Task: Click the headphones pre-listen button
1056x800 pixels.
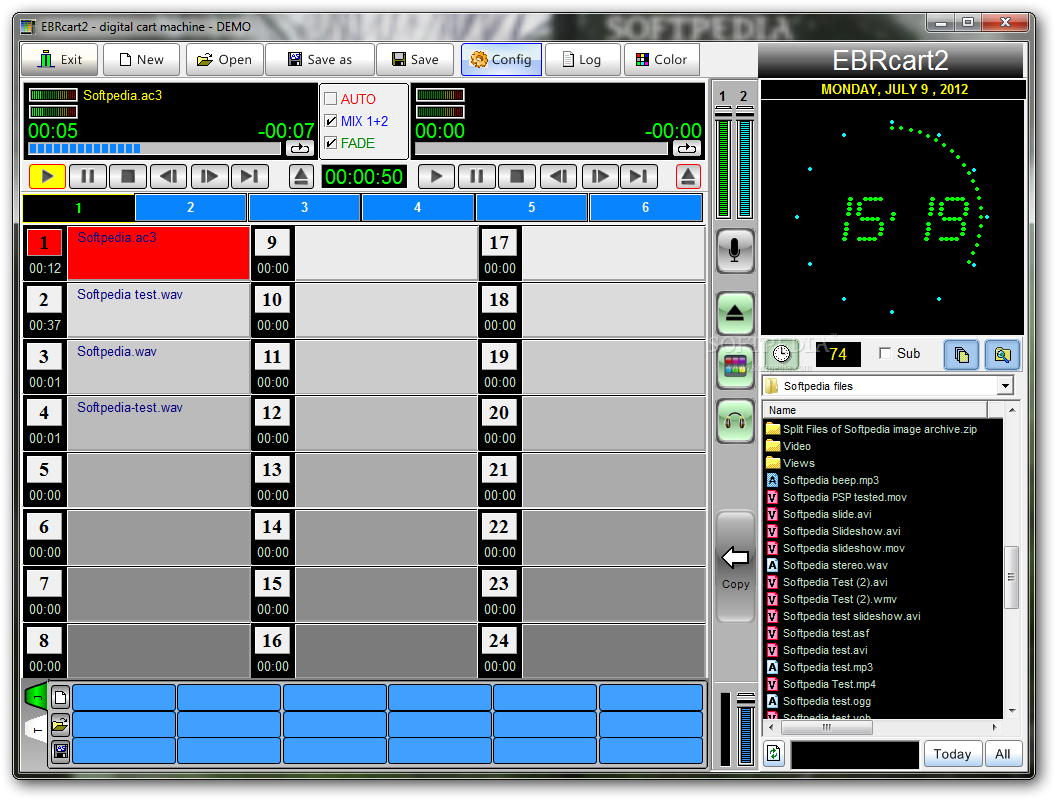Action: click(x=735, y=421)
